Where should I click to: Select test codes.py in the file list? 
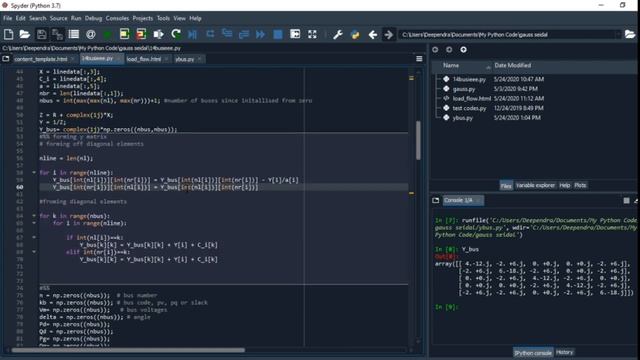469,108
